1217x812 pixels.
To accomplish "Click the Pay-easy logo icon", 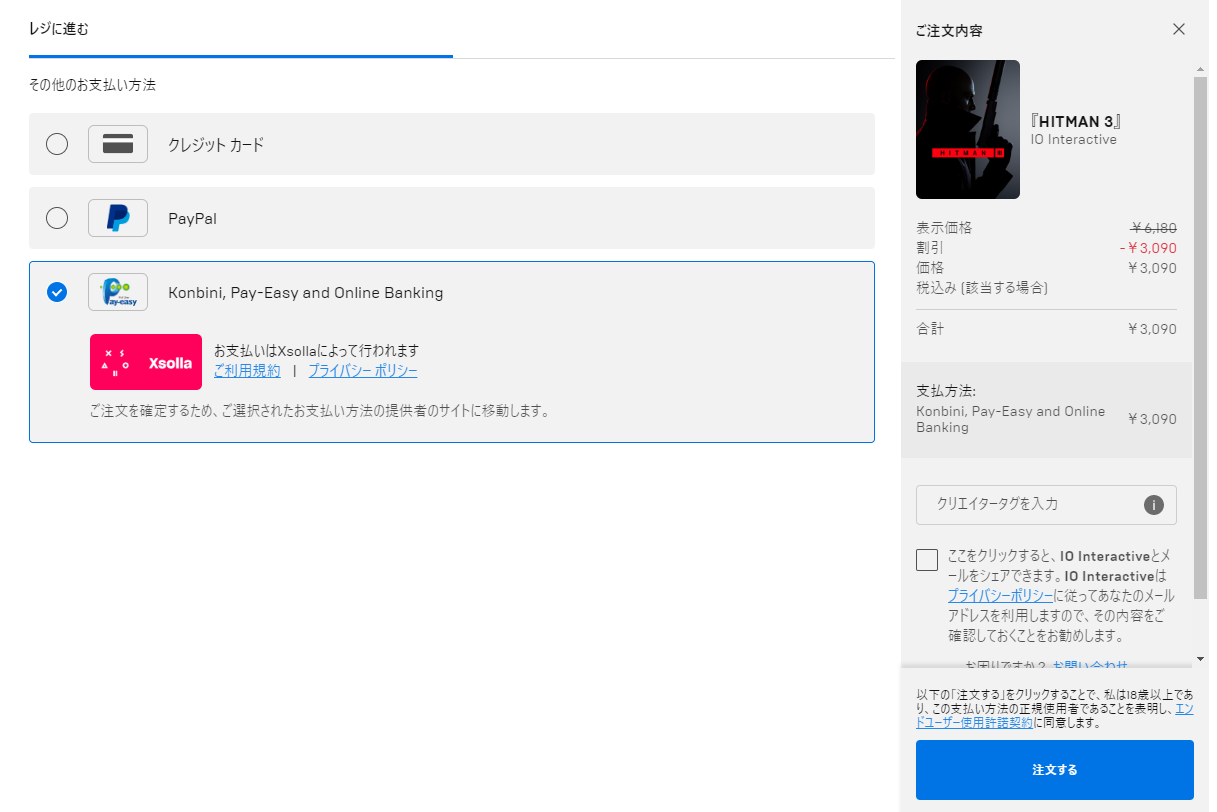I will (118, 292).
